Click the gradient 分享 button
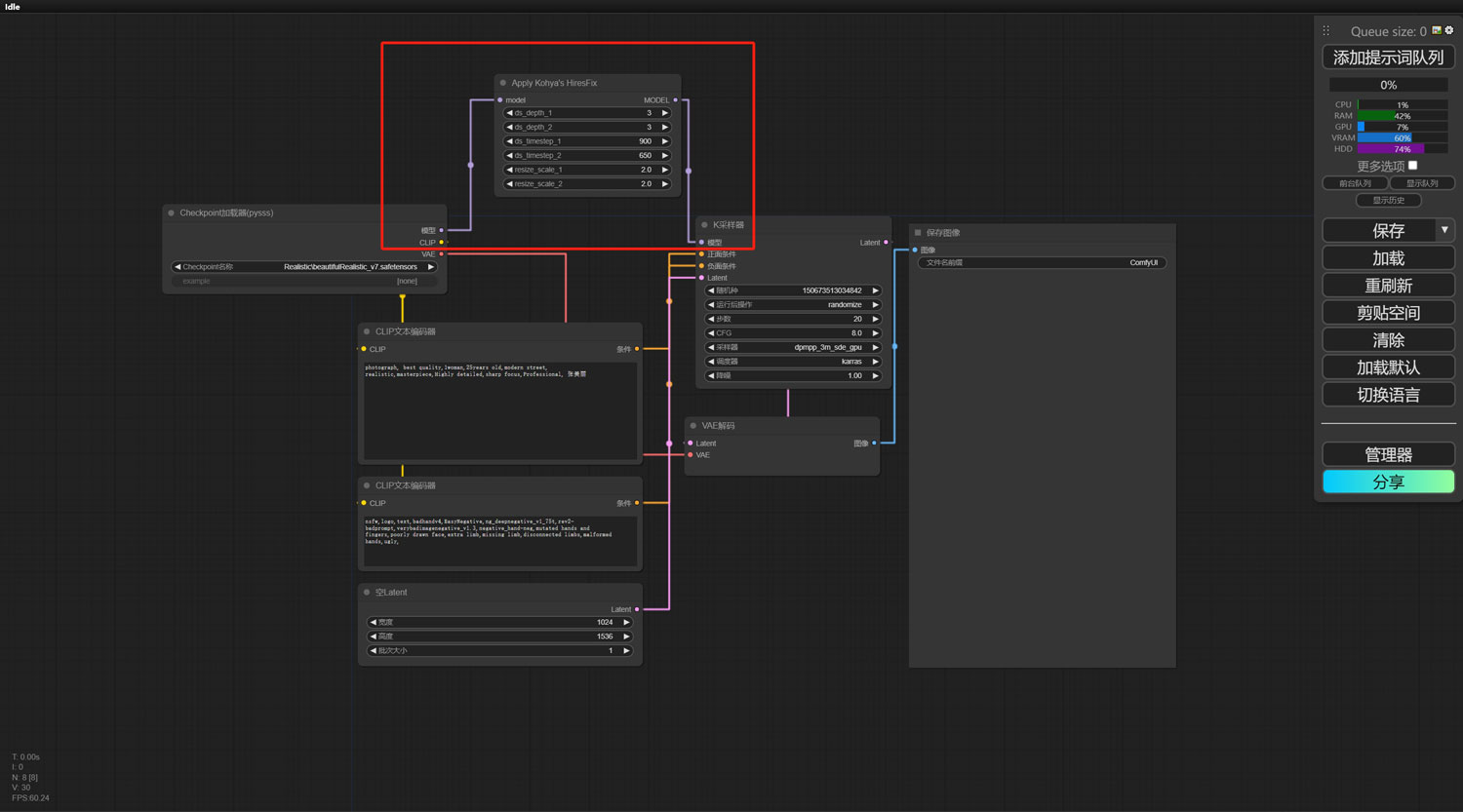1463x812 pixels. [x=1388, y=482]
